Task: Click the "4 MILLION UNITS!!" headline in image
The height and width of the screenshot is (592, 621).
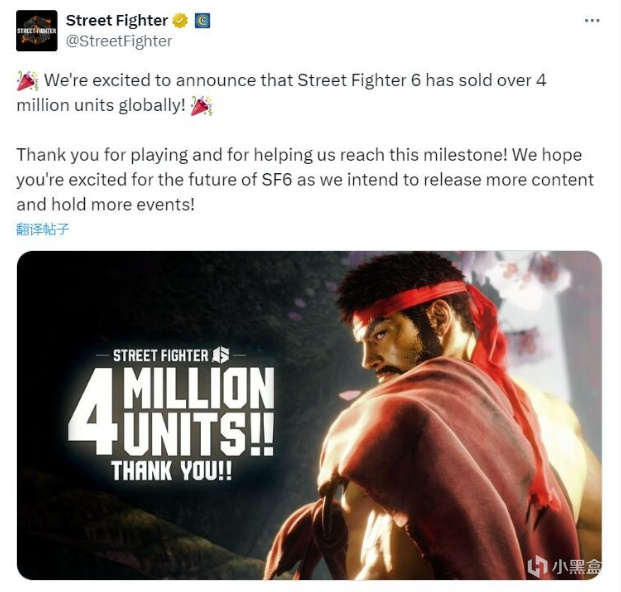Action: [171, 411]
